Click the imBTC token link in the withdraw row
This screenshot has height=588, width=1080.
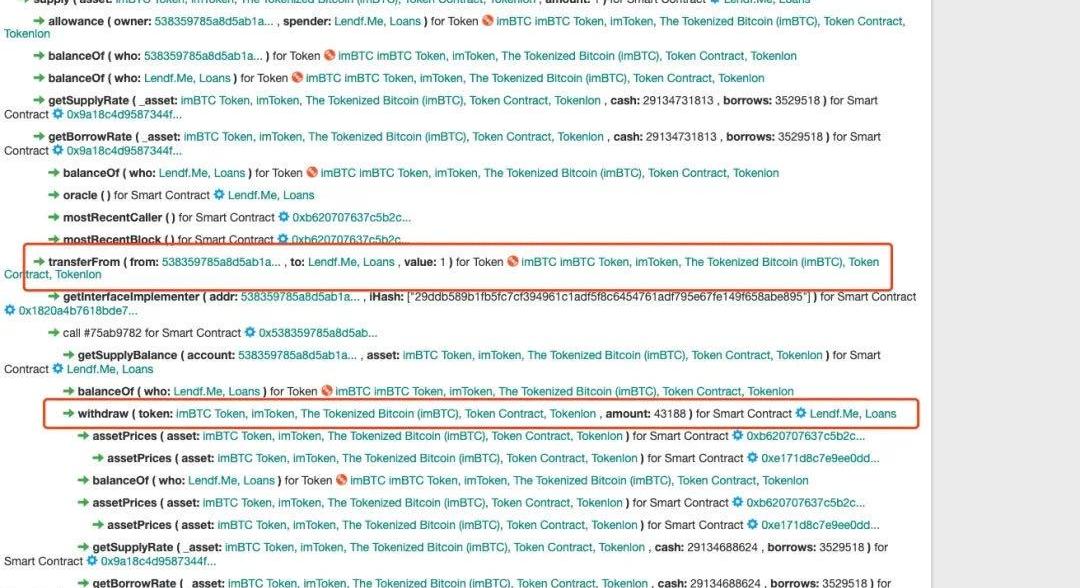(x=386, y=413)
